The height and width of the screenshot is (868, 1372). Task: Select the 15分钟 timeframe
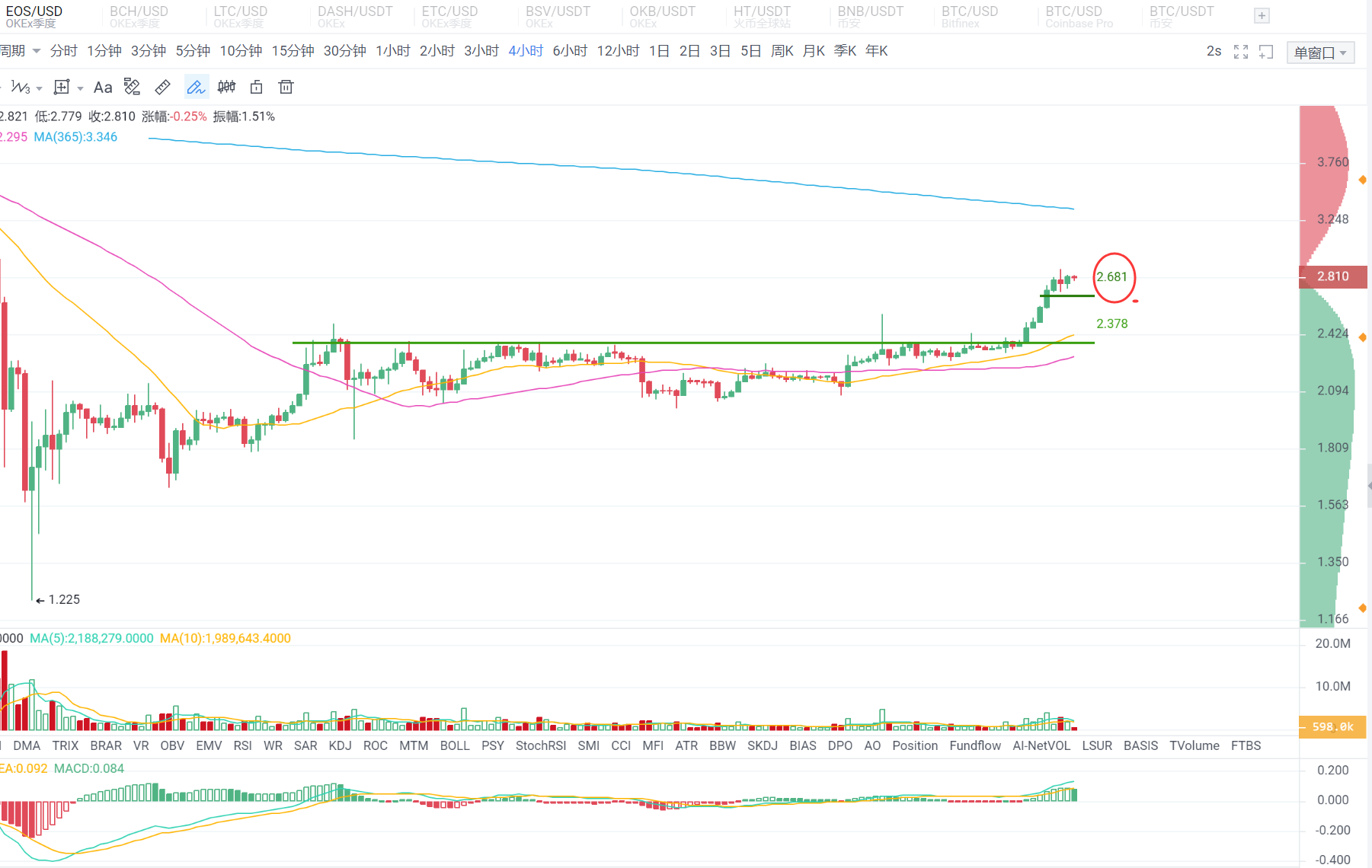tap(293, 51)
